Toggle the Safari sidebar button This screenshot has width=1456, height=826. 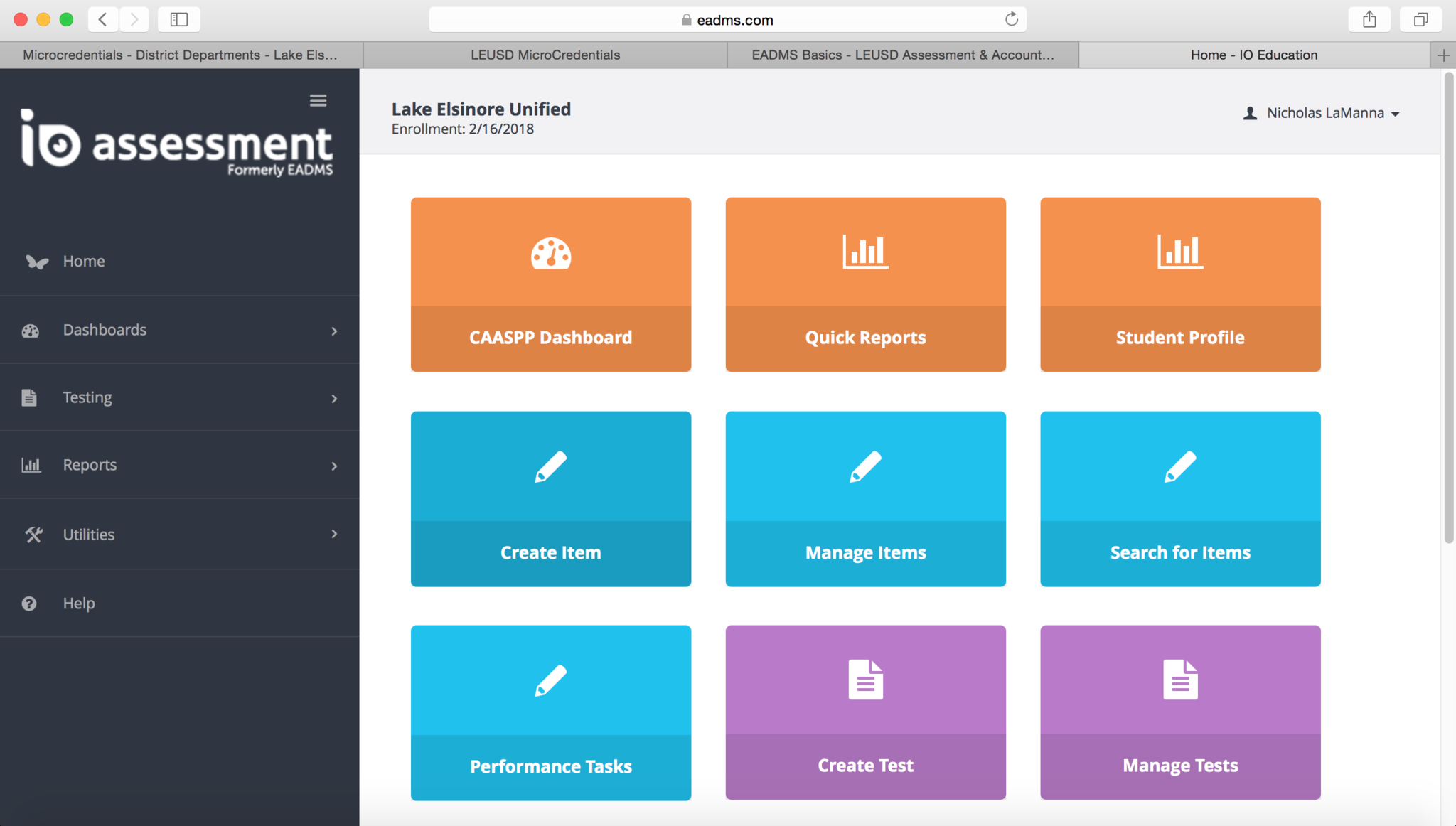[x=179, y=19]
